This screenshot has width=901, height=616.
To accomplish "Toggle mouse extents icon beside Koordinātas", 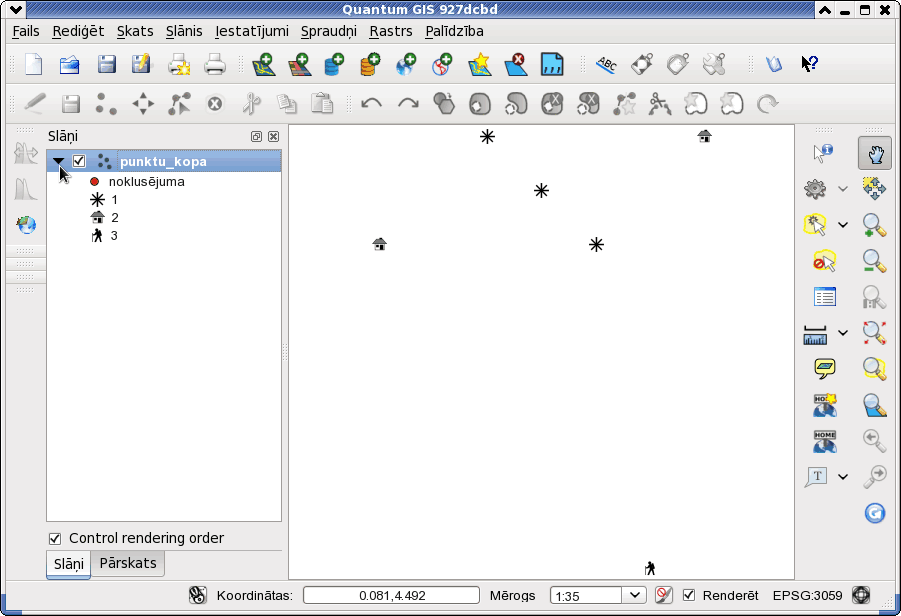I will [x=198, y=595].
